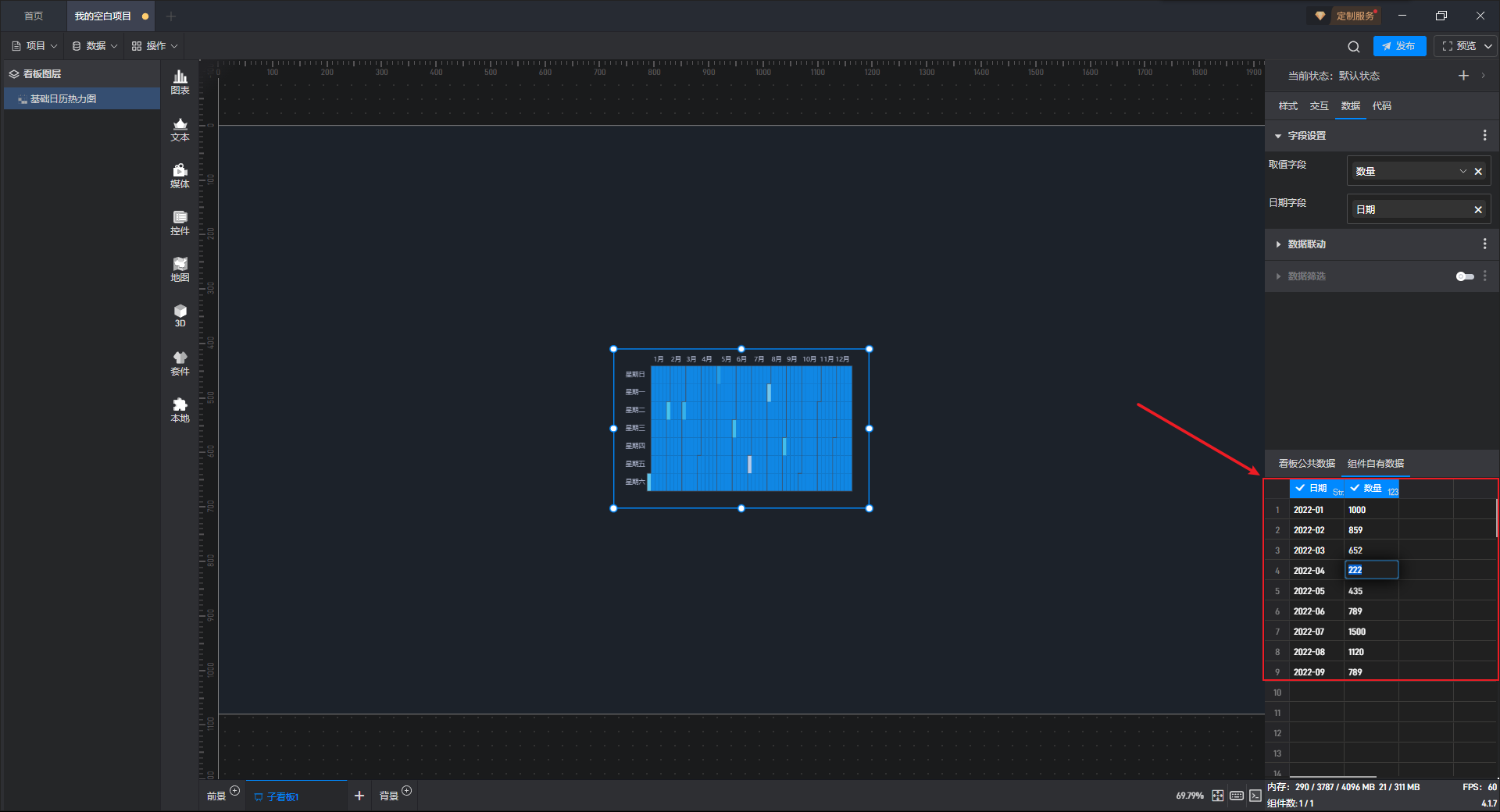Open the 3D components panel
This screenshot has height=812, width=1500.
(180, 315)
